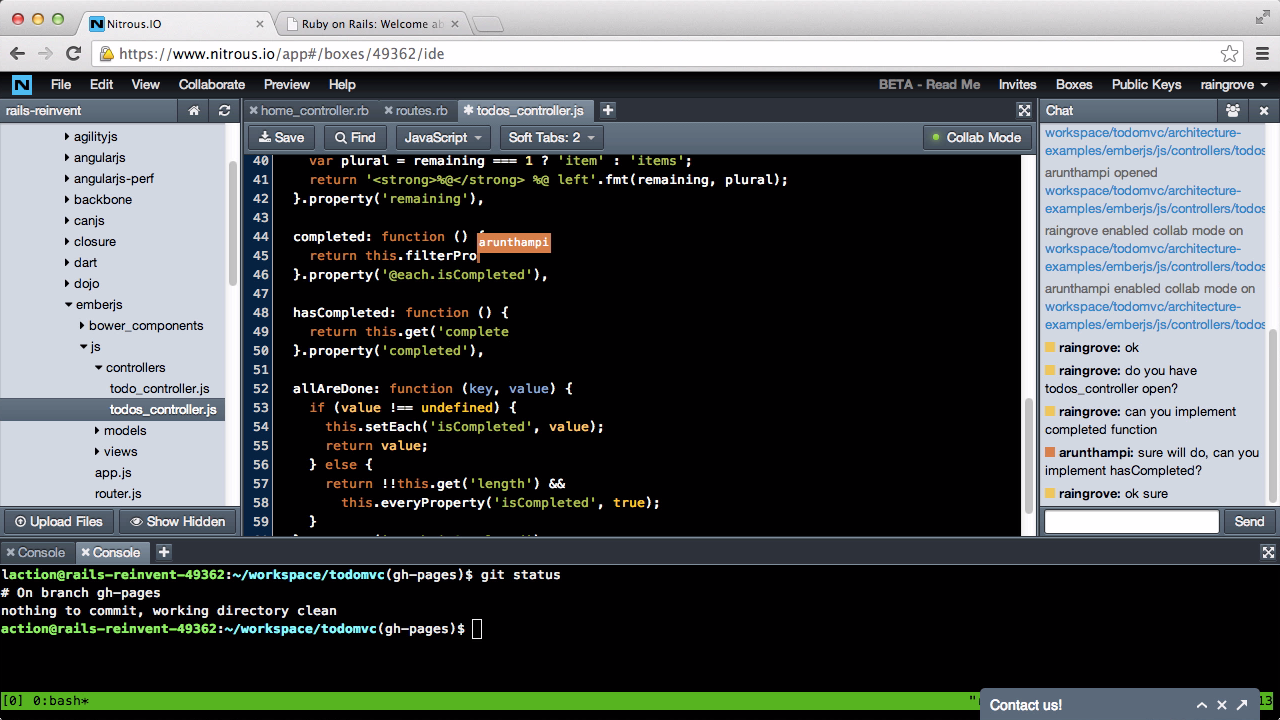The height and width of the screenshot is (720, 1280).
Task: Switch to the routes.rb tab
Action: coord(421,111)
